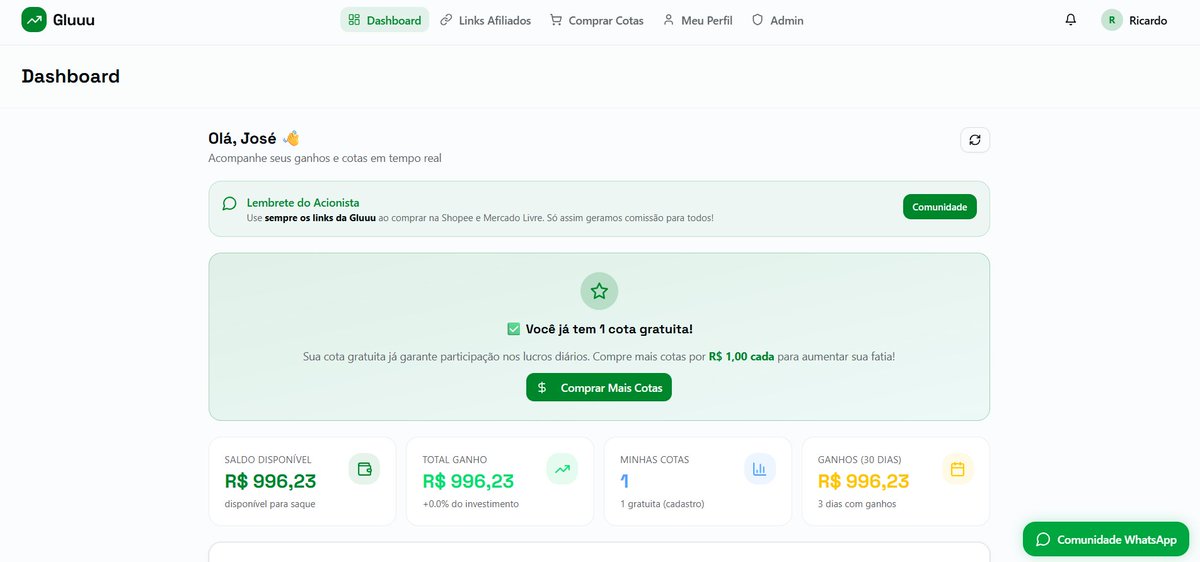Click 'Lembrete do Acionista' heading

[x=303, y=202]
